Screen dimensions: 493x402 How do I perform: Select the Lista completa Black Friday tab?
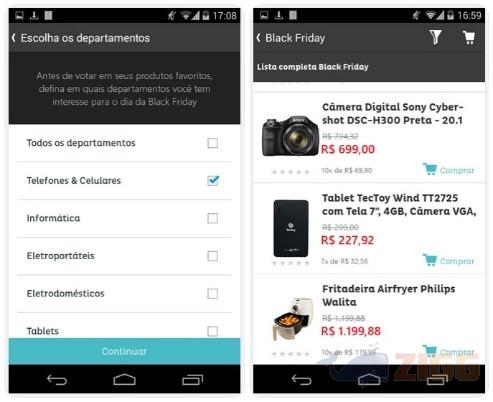point(313,67)
